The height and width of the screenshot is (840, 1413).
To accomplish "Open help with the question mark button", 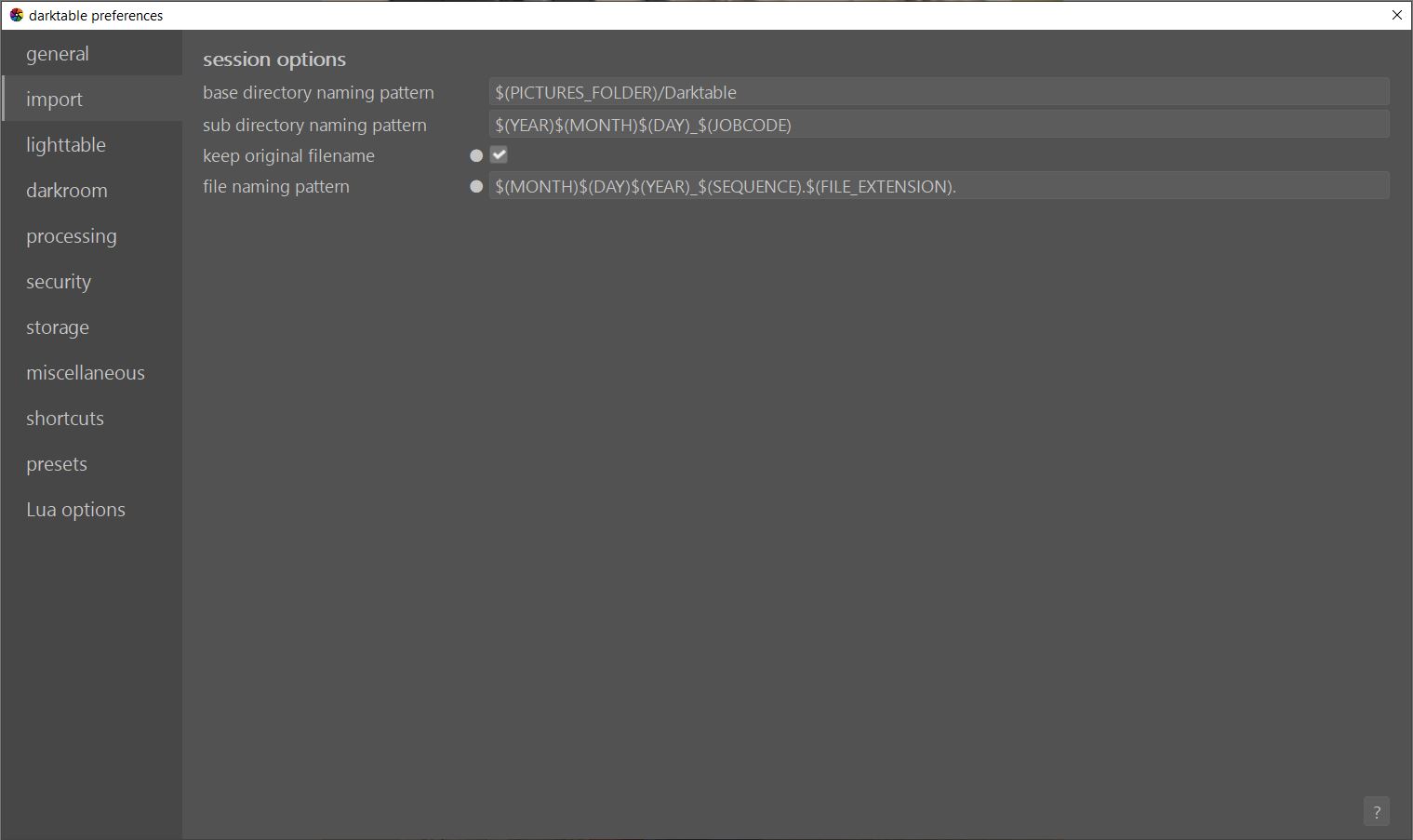I will point(1377,811).
